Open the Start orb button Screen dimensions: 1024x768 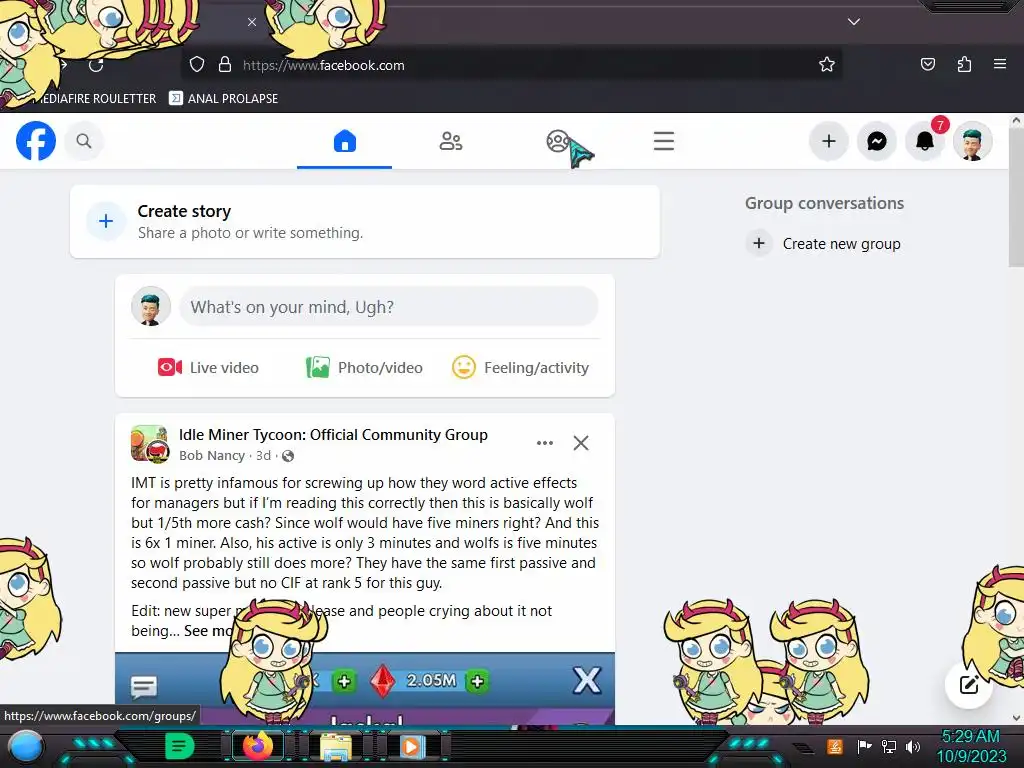(26, 746)
